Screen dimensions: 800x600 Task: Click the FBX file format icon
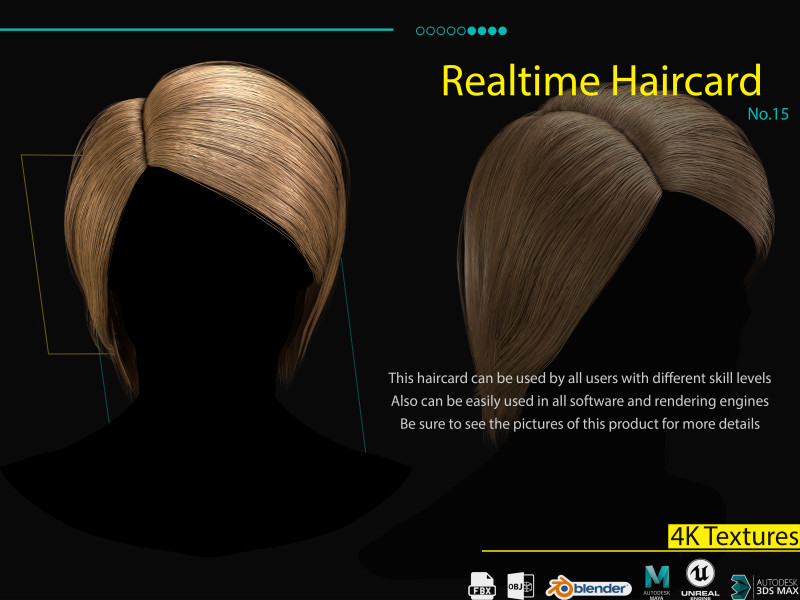coord(483,584)
